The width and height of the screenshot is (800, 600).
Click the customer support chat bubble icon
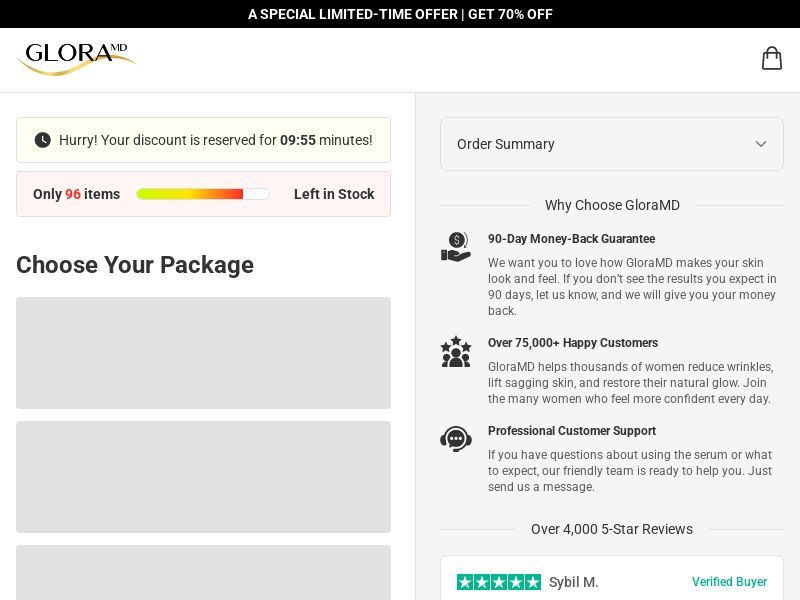click(x=456, y=439)
